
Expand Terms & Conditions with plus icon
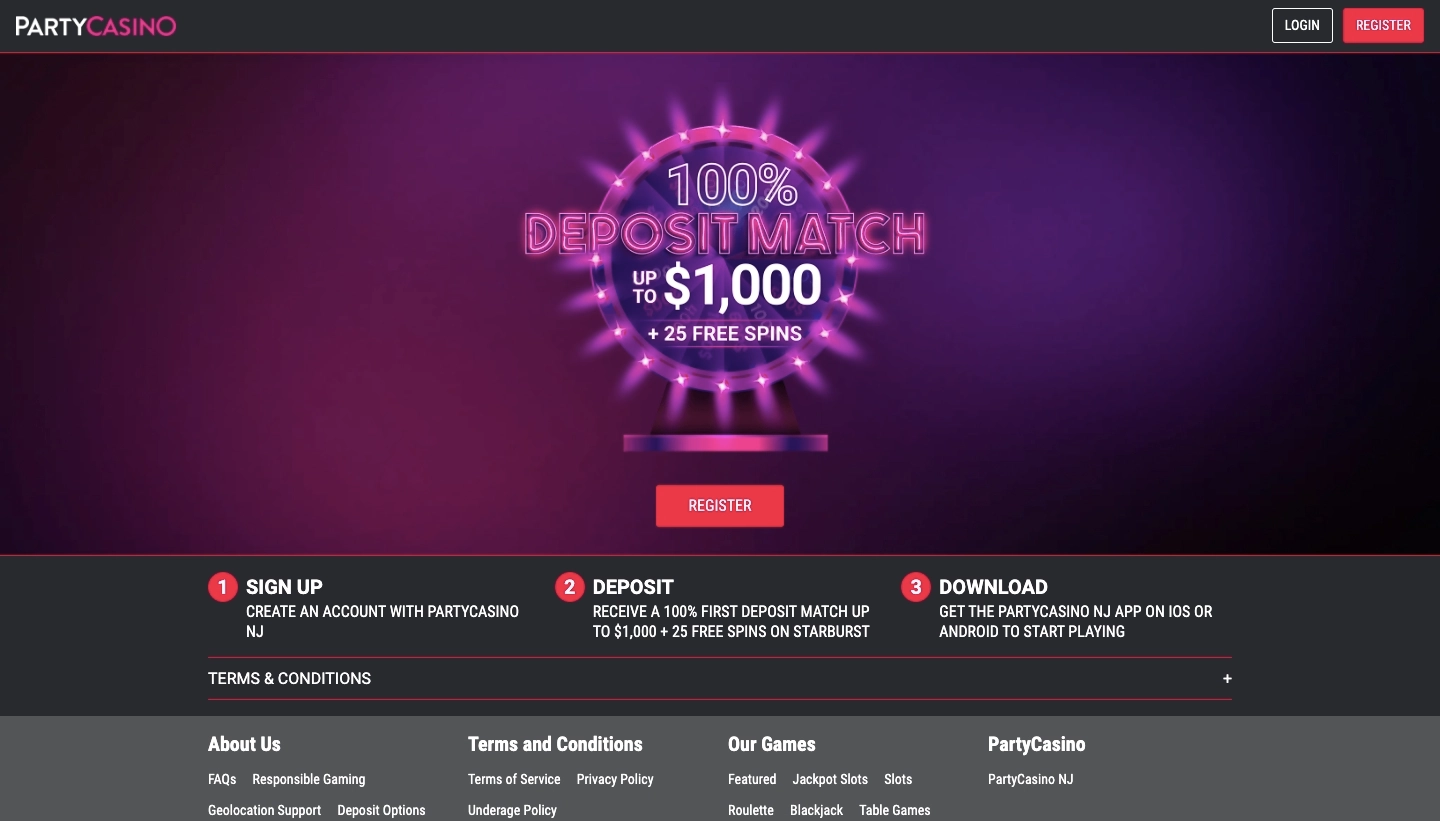(x=1227, y=678)
